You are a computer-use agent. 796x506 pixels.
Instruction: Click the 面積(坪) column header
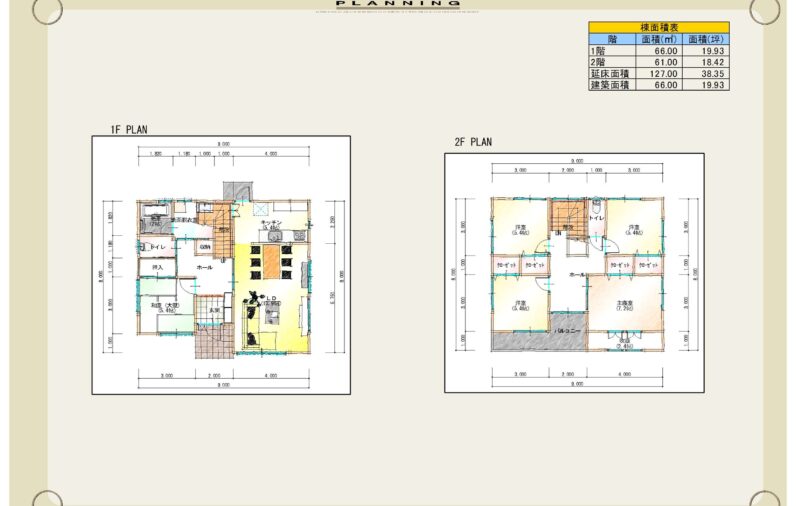(x=706, y=39)
